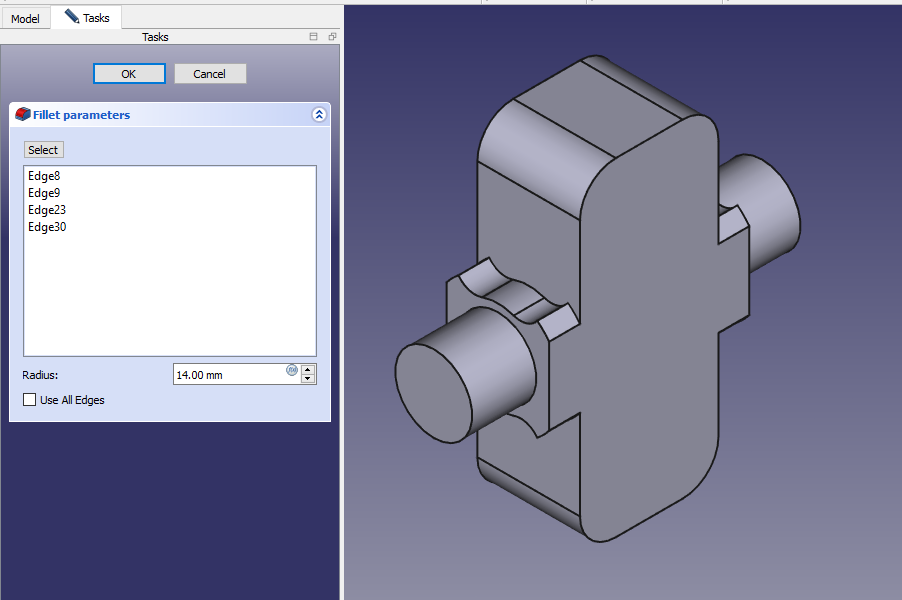Increase the radius with the up arrow
This screenshot has height=600, width=902.
tap(308, 369)
